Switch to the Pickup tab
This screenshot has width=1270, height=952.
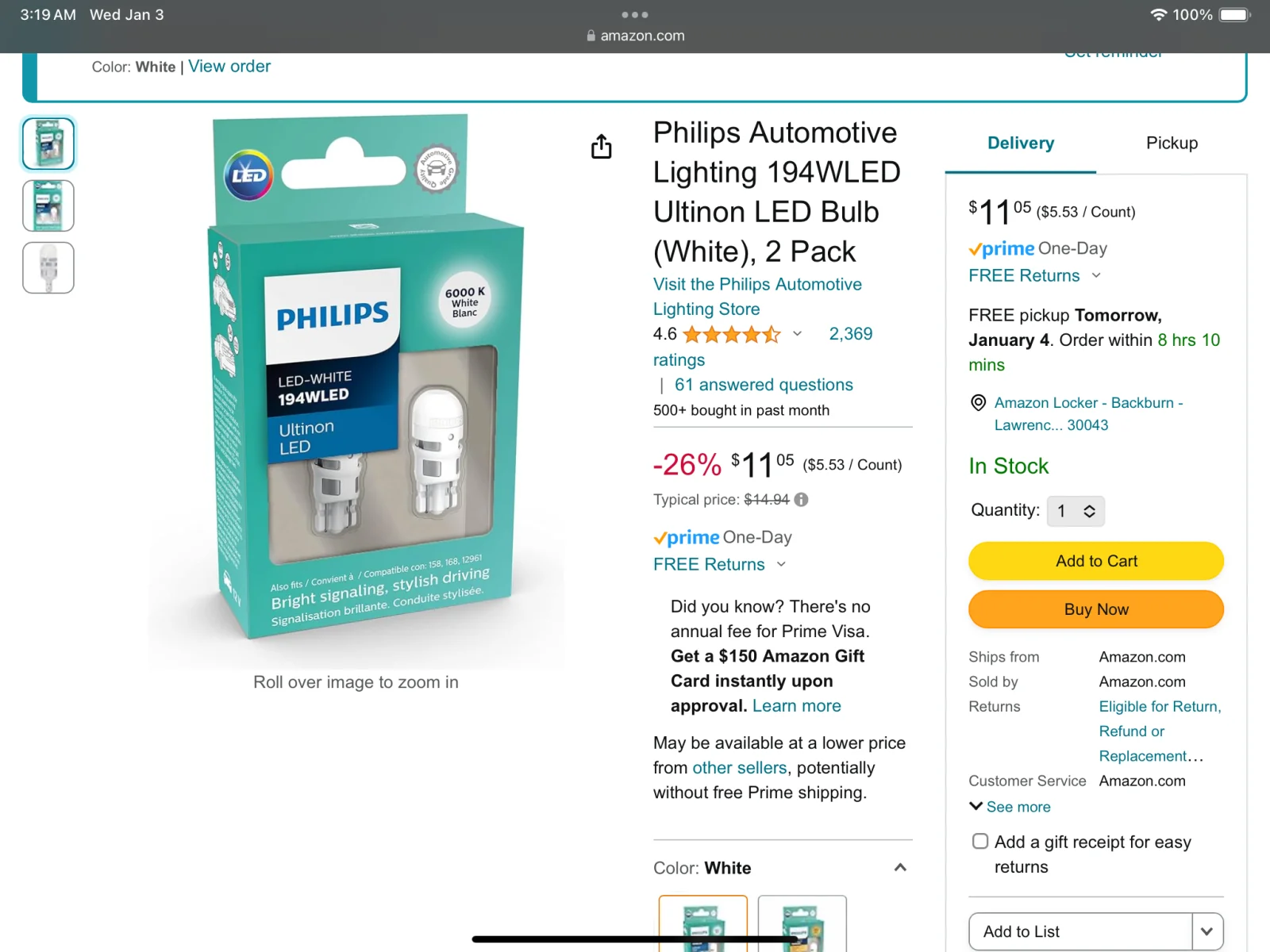(1172, 144)
